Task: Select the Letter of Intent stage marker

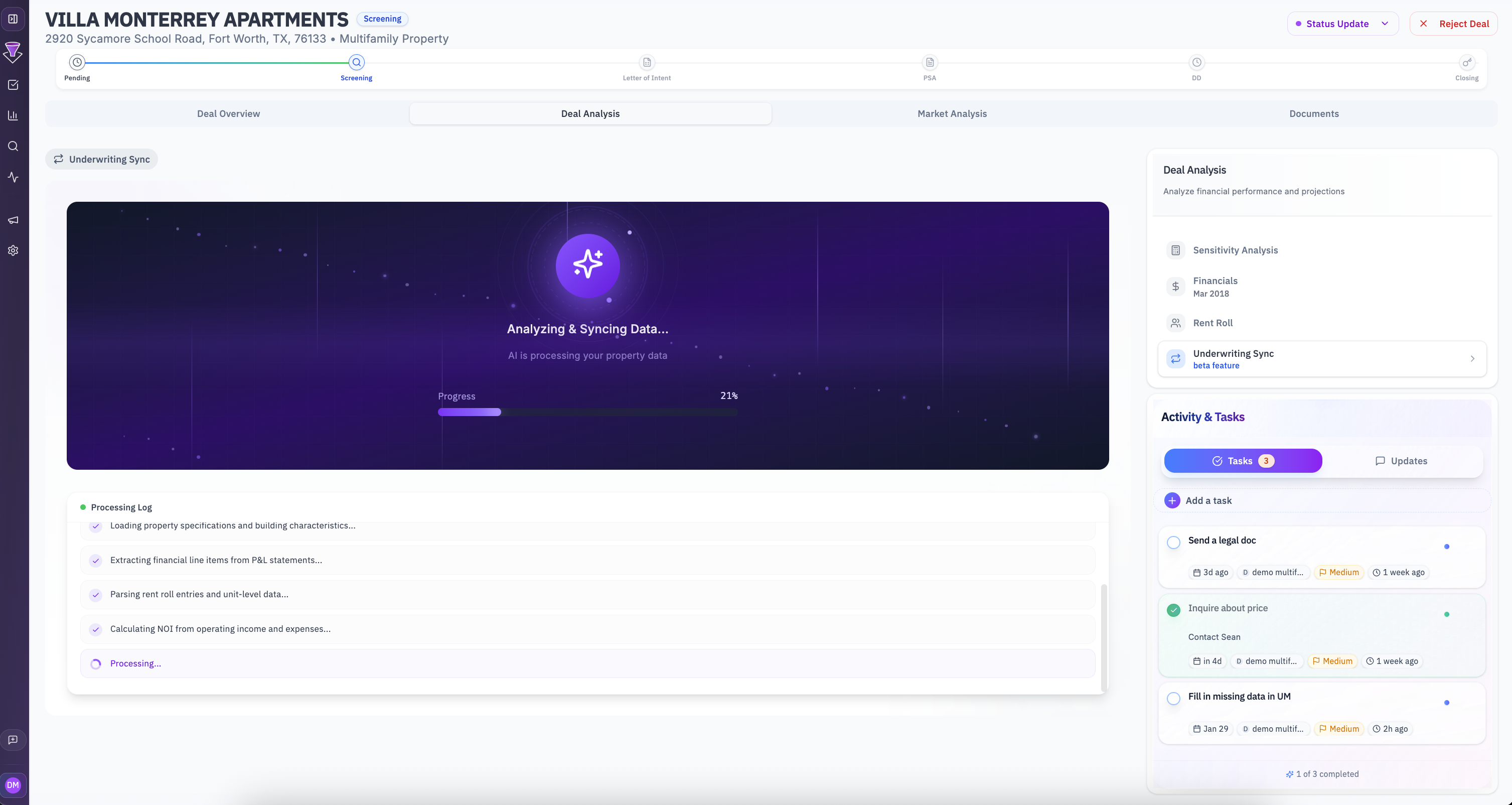Action: pos(646,63)
